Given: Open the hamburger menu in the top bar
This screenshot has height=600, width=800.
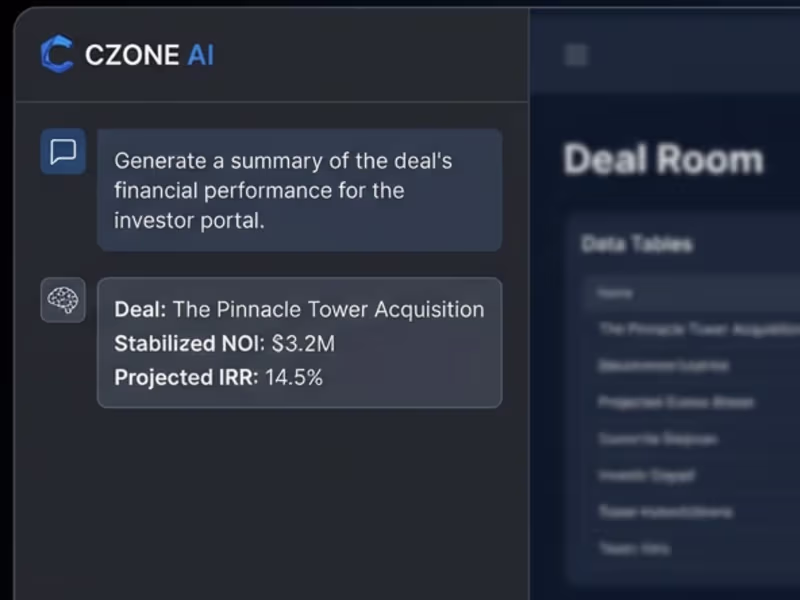Looking at the screenshot, I should pos(576,55).
